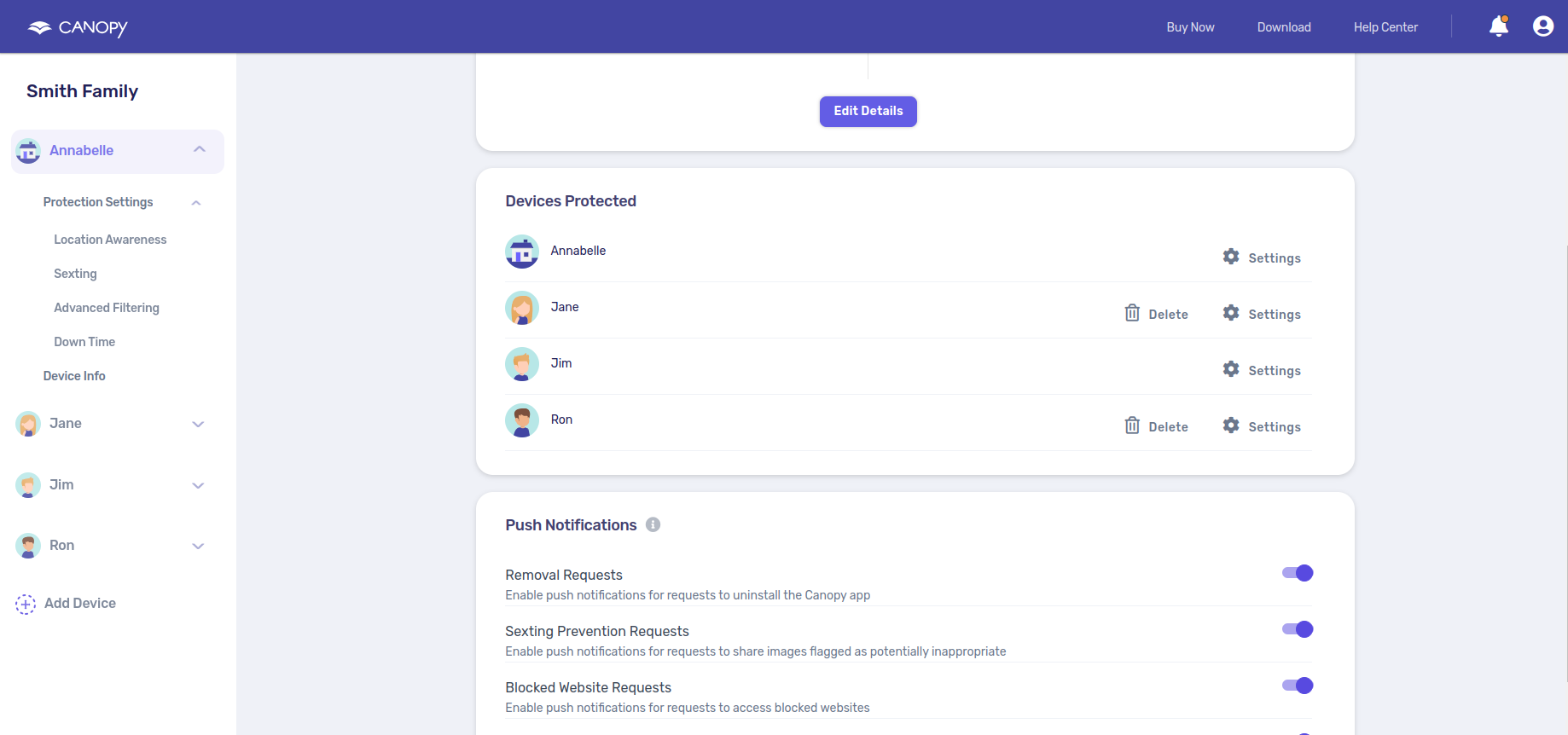Click Delete text in Jane's device row
Screen dimensions: 1568x735
coord(1168,315)
